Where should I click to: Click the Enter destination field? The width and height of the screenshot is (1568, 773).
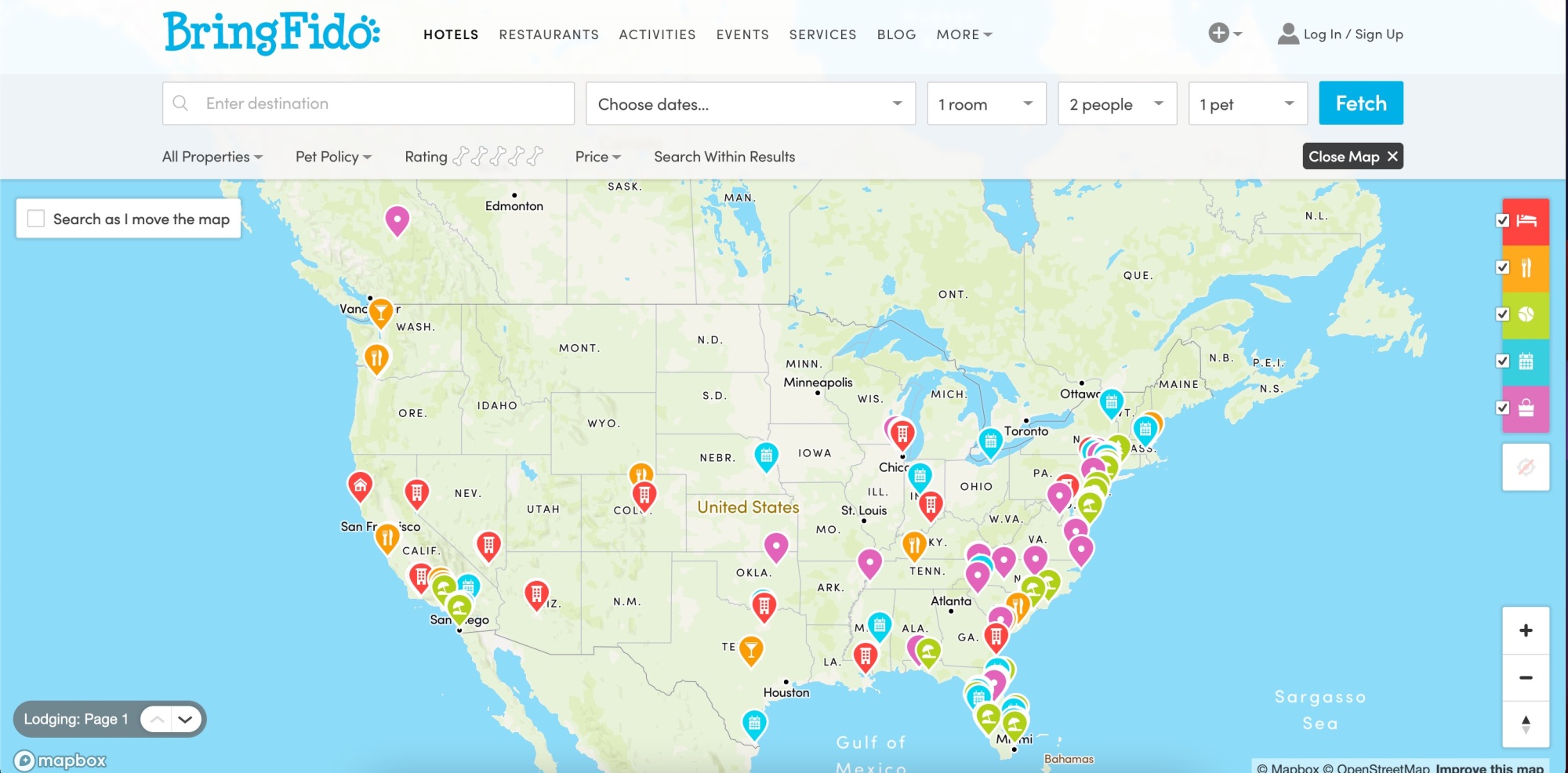(368, 103)
